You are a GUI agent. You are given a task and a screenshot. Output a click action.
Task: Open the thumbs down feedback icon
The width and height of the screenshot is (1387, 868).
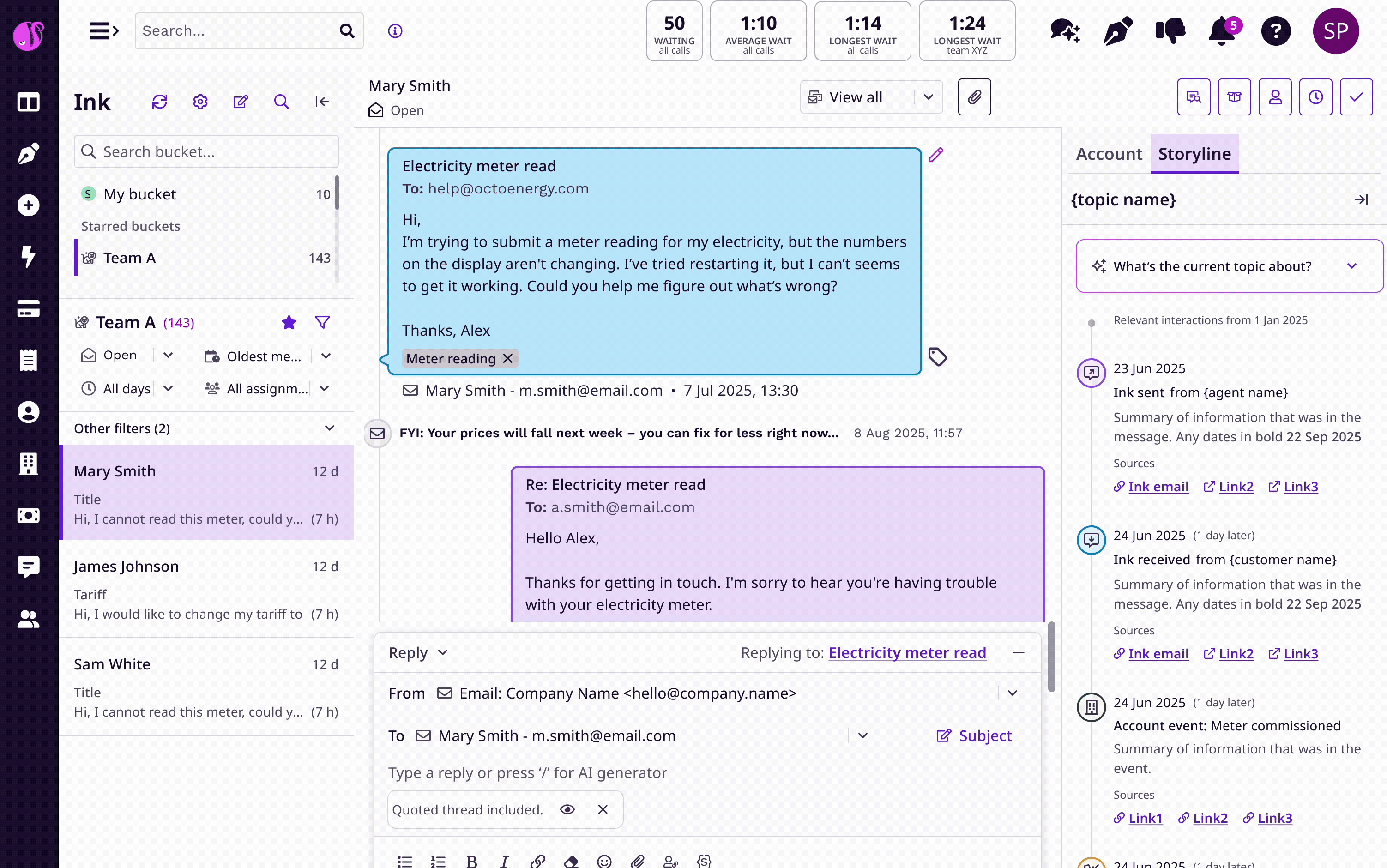(x=1170, y=31)
